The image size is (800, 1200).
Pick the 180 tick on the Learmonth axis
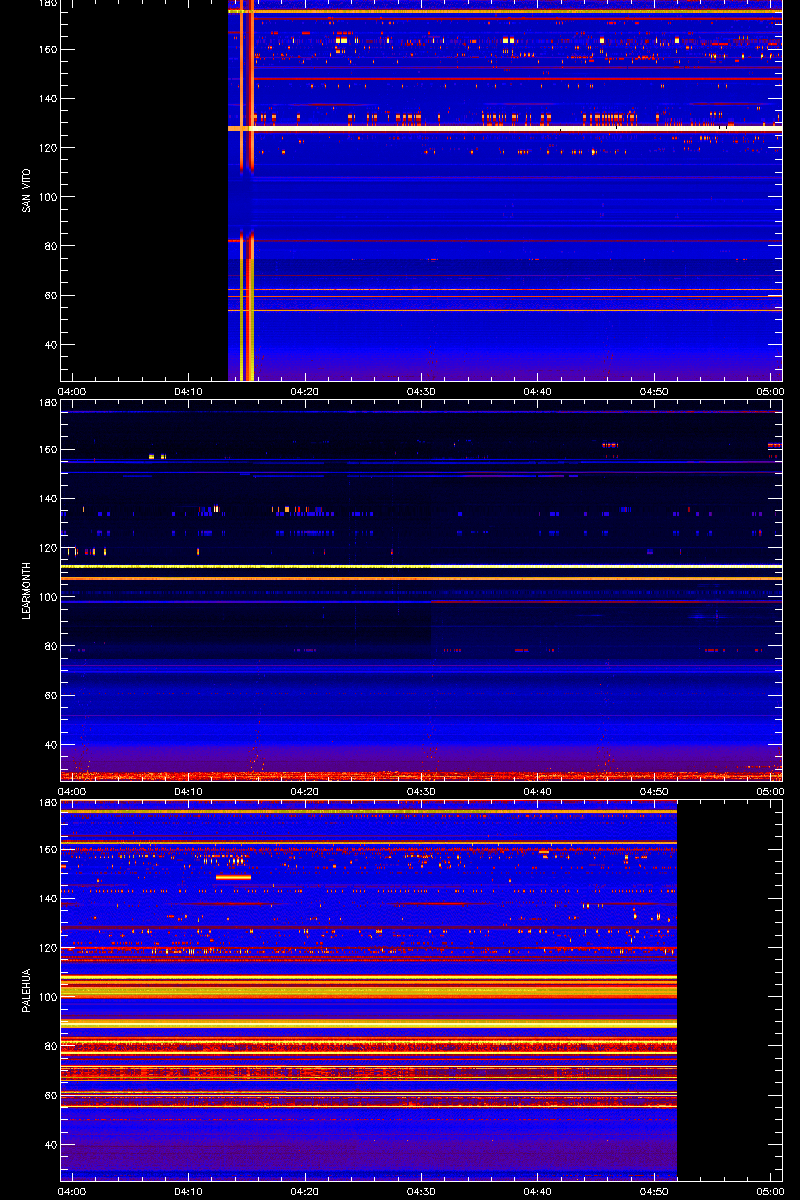click(x=47, y=403)
